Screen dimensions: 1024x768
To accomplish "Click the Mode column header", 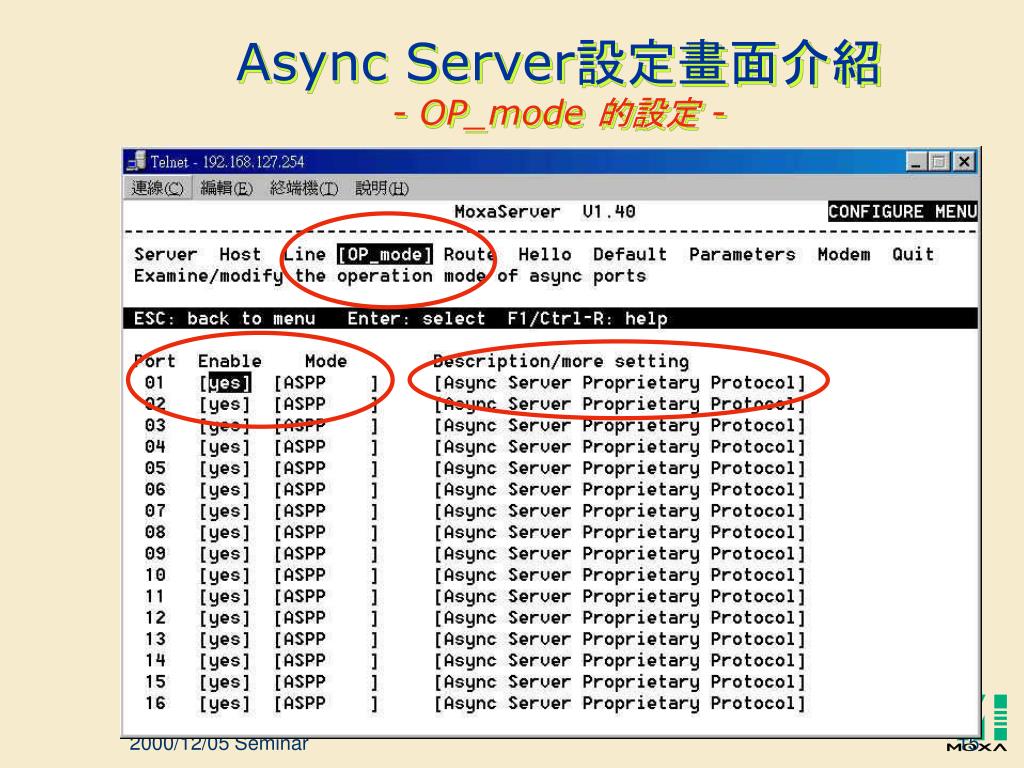I will point(326,361).
